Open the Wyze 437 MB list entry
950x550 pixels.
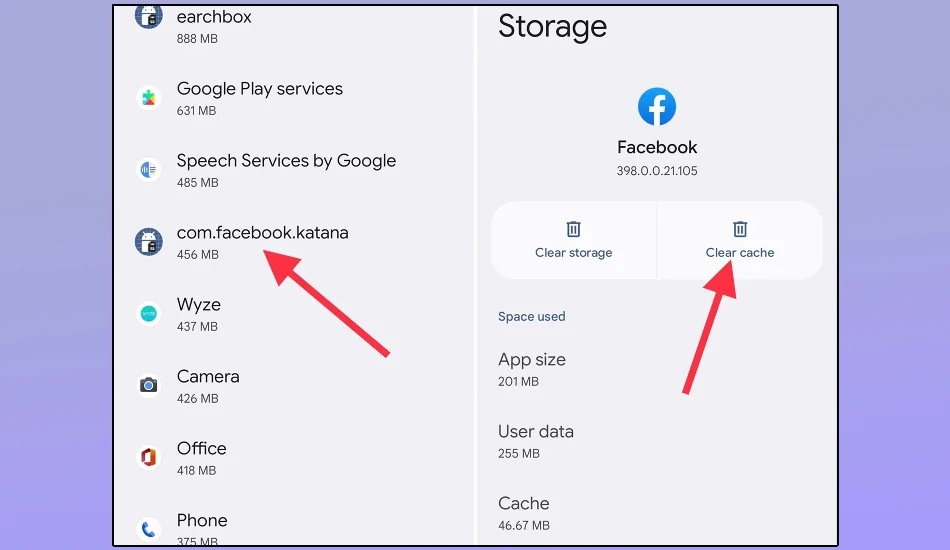click(x=294, y=314)
